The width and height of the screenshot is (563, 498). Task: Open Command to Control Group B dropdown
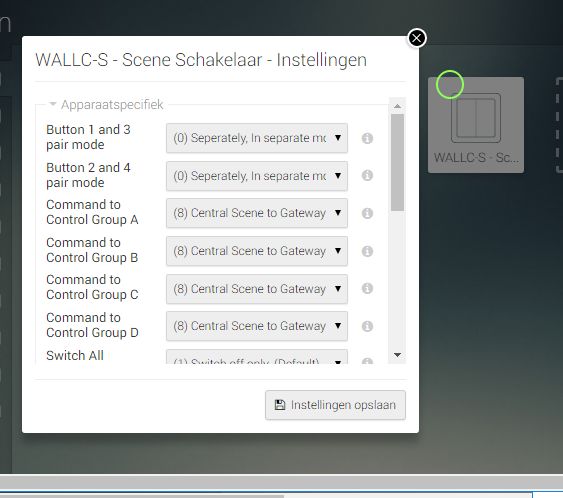tap(257, 251)
